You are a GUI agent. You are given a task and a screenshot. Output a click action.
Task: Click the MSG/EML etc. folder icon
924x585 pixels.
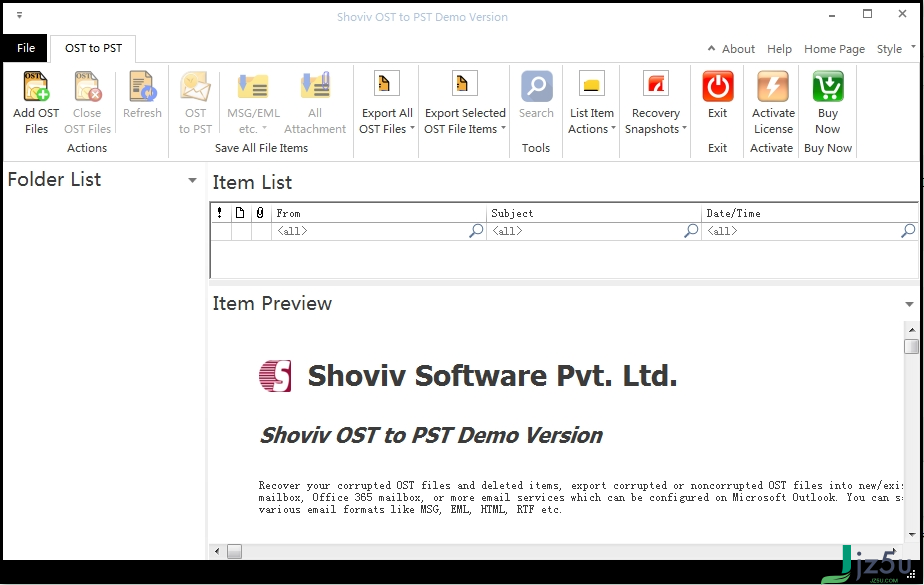253,86
